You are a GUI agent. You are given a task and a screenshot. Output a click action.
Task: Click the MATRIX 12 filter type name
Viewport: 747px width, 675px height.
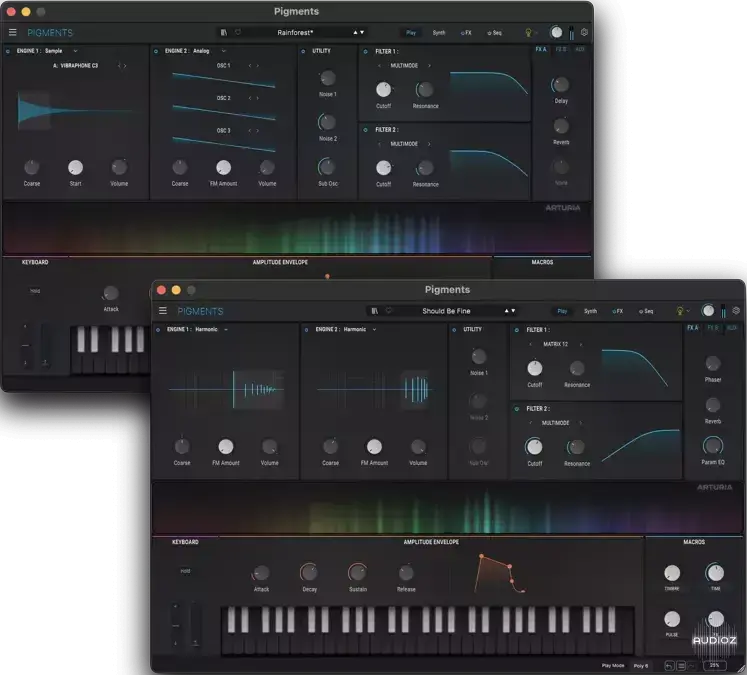click(x=555, y=344)
